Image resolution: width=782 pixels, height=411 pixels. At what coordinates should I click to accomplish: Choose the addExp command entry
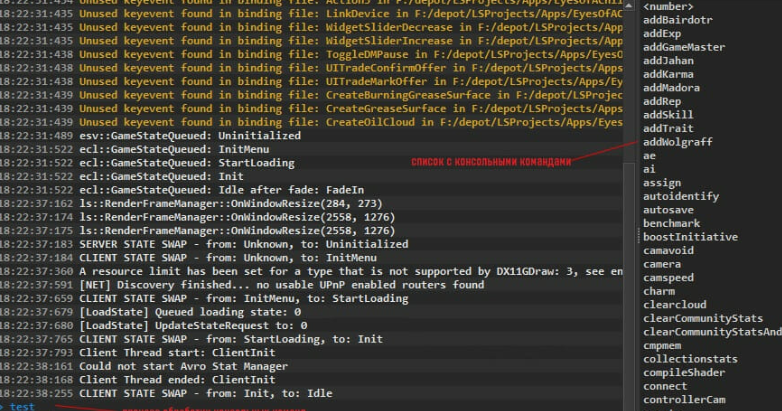pyautogui.click(x=663, y=34)
